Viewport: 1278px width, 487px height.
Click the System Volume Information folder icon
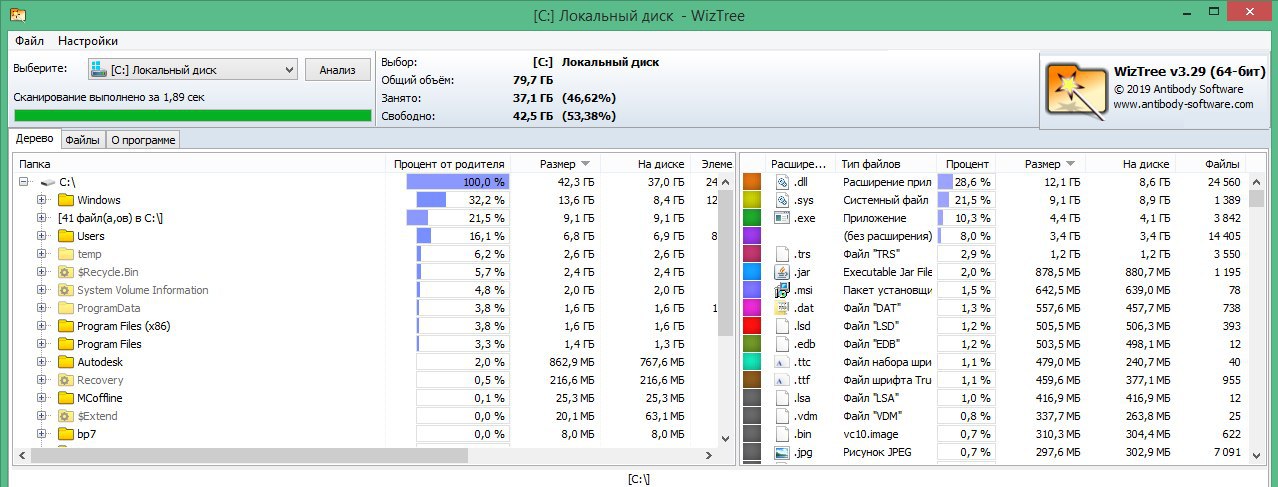66,290
